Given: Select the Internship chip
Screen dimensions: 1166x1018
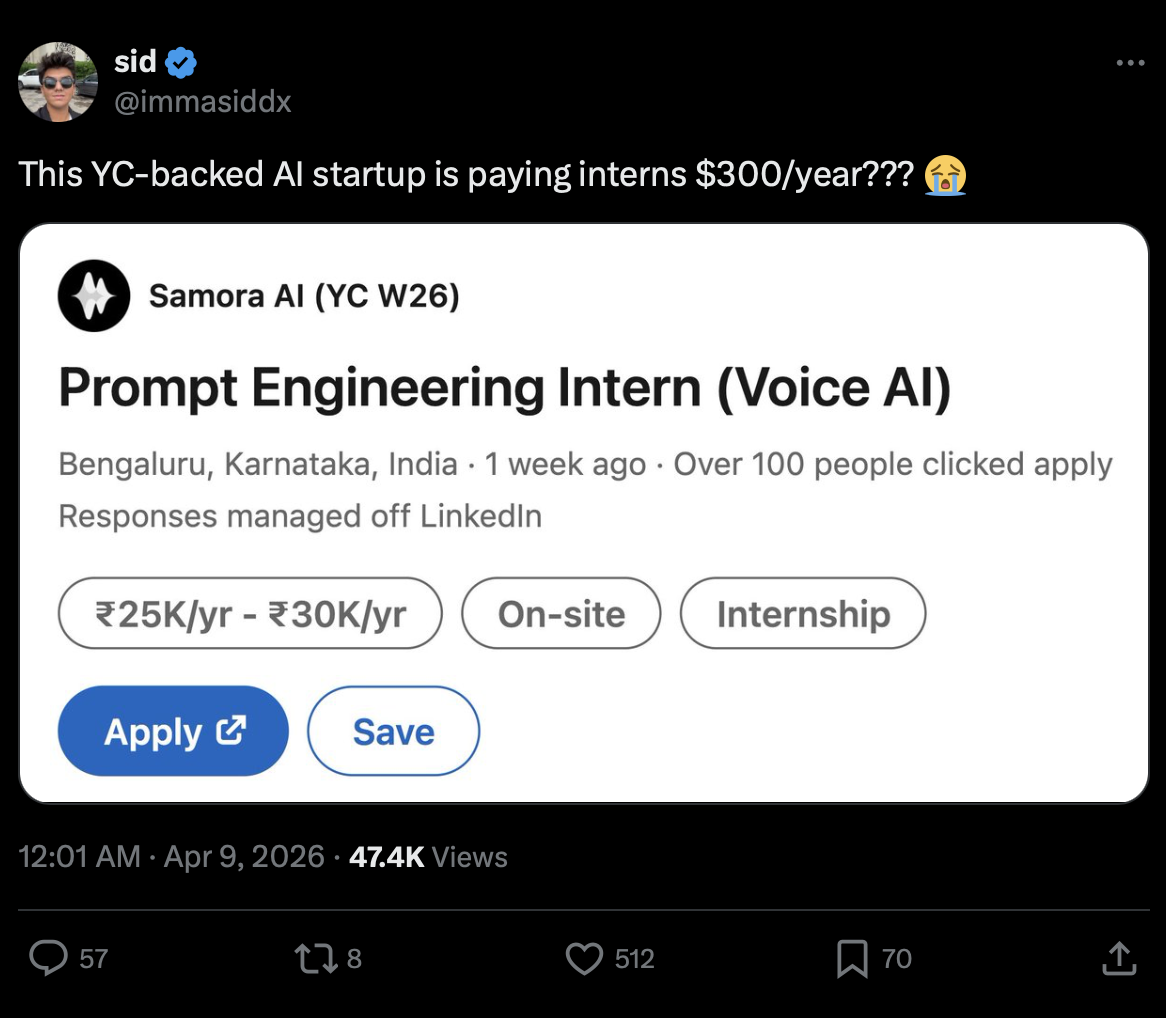Looking at the screenshot, I should point(803,613).
